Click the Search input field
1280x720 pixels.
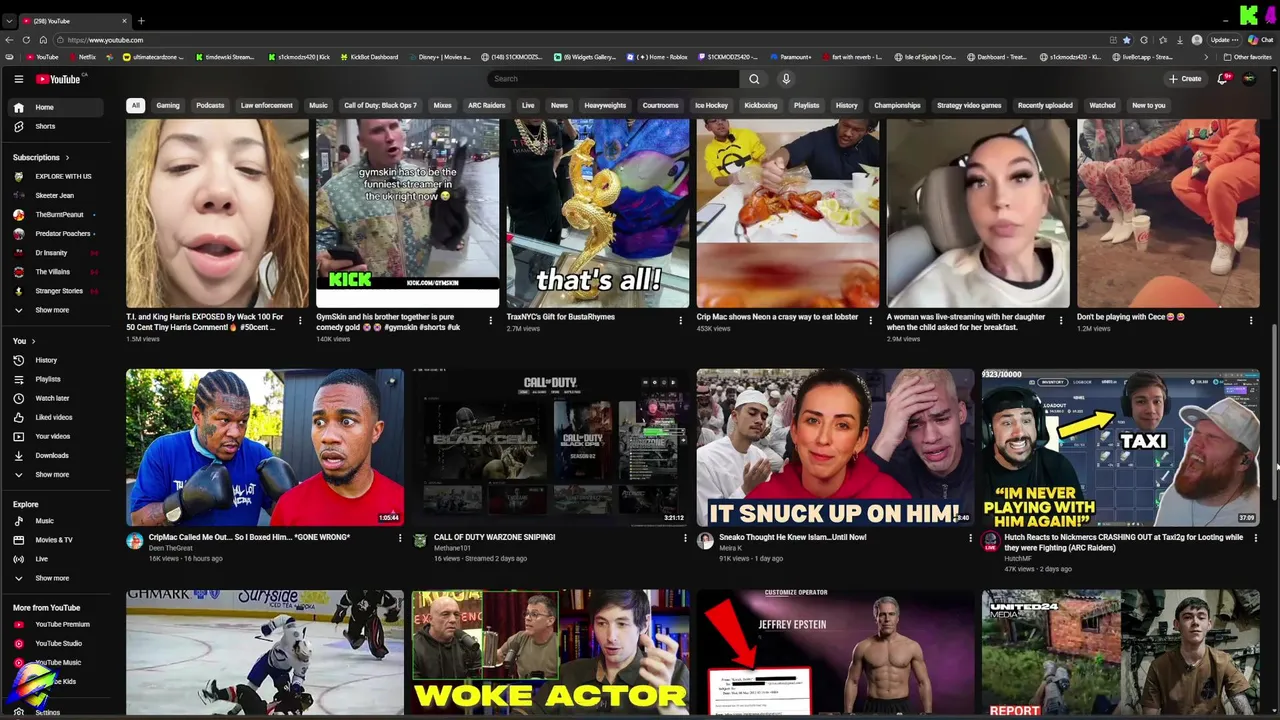[x=614, y=79]
